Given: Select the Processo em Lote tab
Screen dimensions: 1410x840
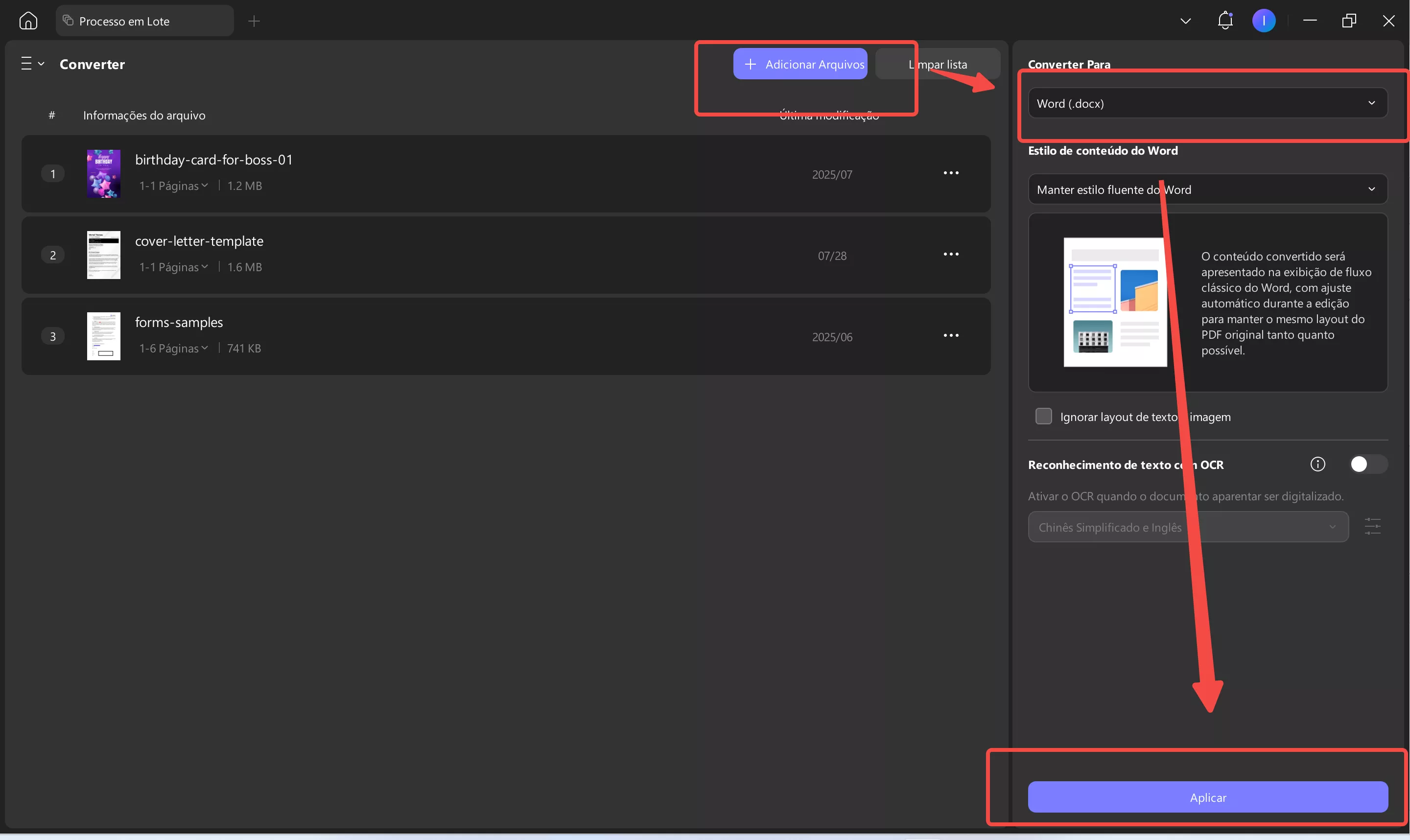Looking at the screenshot, I should 144,21.
